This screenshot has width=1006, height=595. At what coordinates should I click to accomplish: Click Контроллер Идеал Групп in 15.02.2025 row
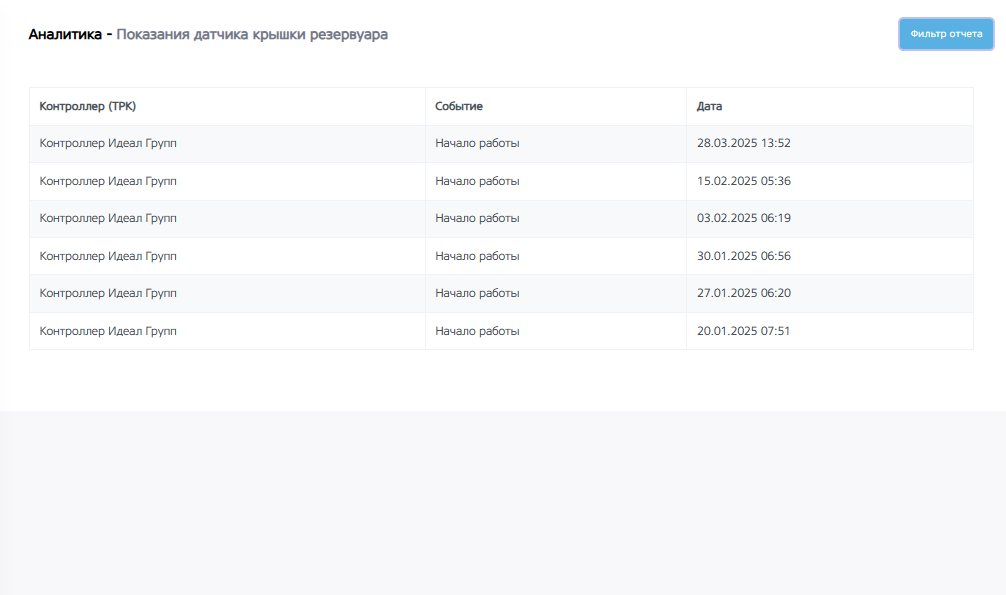[x=108, y=181]
